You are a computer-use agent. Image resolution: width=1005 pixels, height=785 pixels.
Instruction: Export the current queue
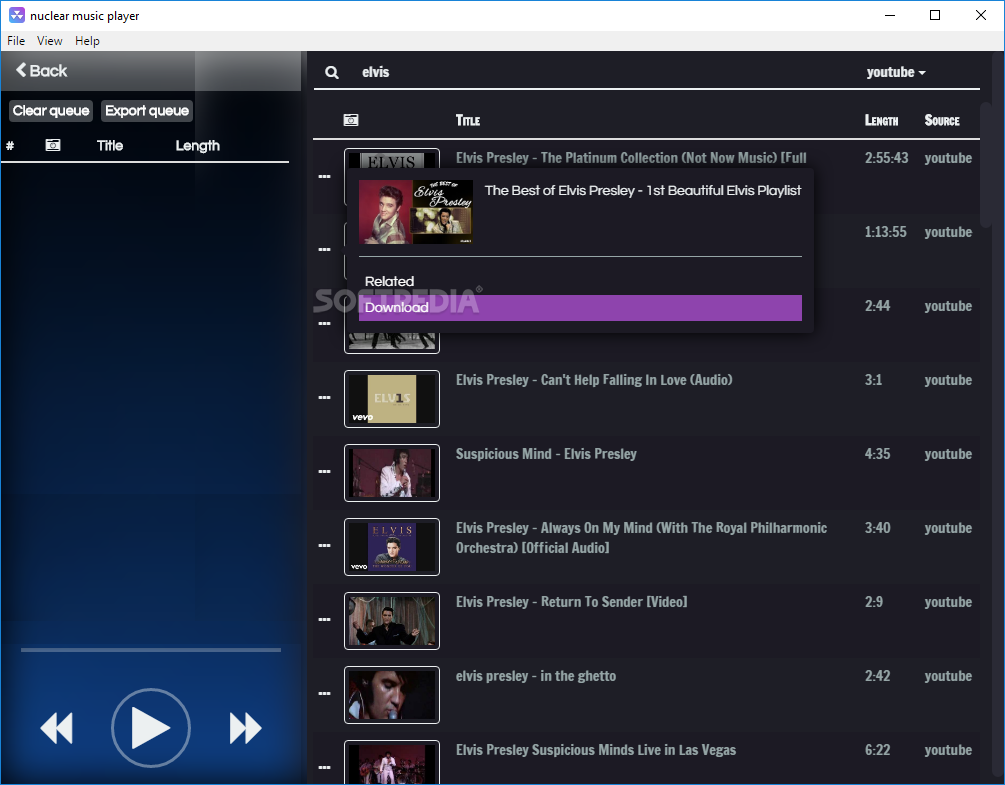(x=147, y=111)
